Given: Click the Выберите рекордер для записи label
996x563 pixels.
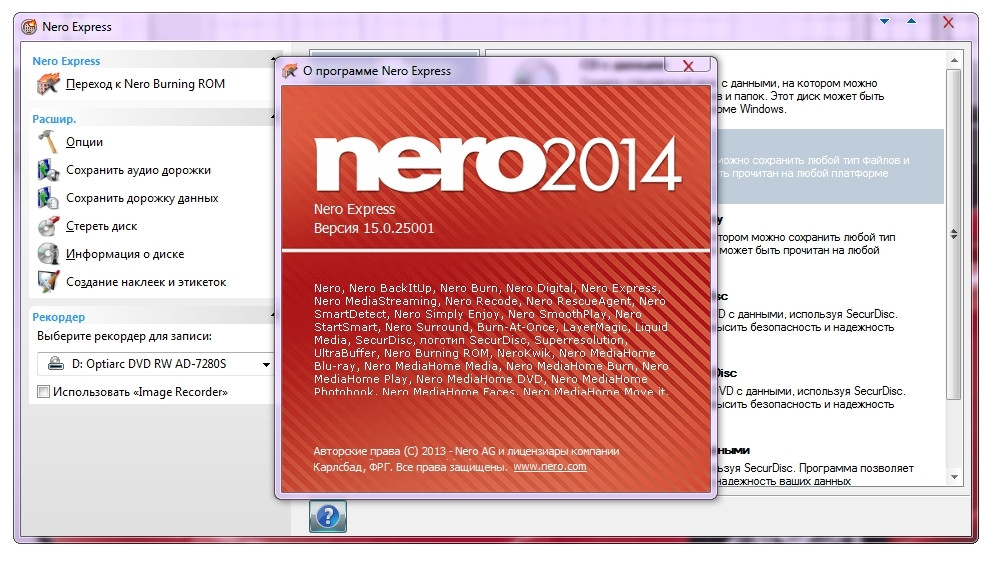Looking at the screenshot, I should [124, 336].
